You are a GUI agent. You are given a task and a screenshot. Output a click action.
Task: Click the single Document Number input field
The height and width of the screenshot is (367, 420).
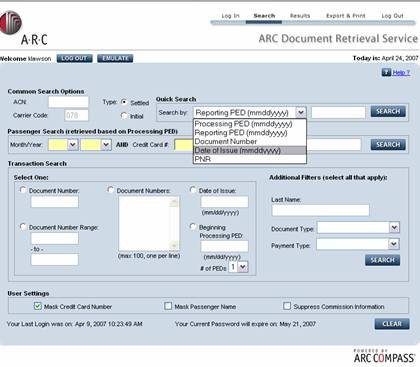click(55, 202)
